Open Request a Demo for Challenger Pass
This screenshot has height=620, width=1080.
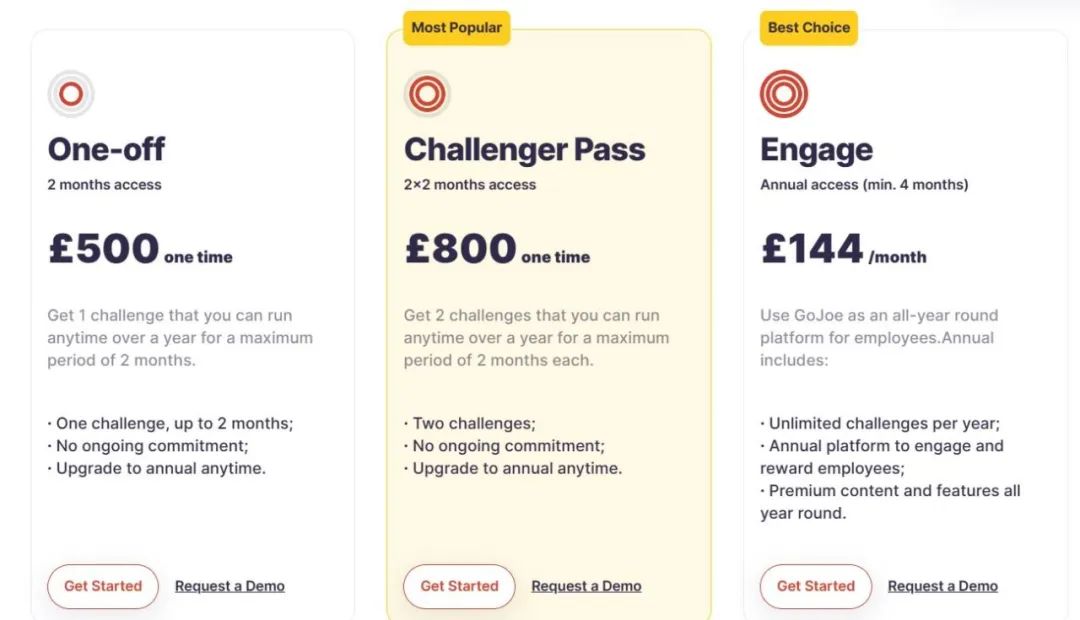[586, 586]
